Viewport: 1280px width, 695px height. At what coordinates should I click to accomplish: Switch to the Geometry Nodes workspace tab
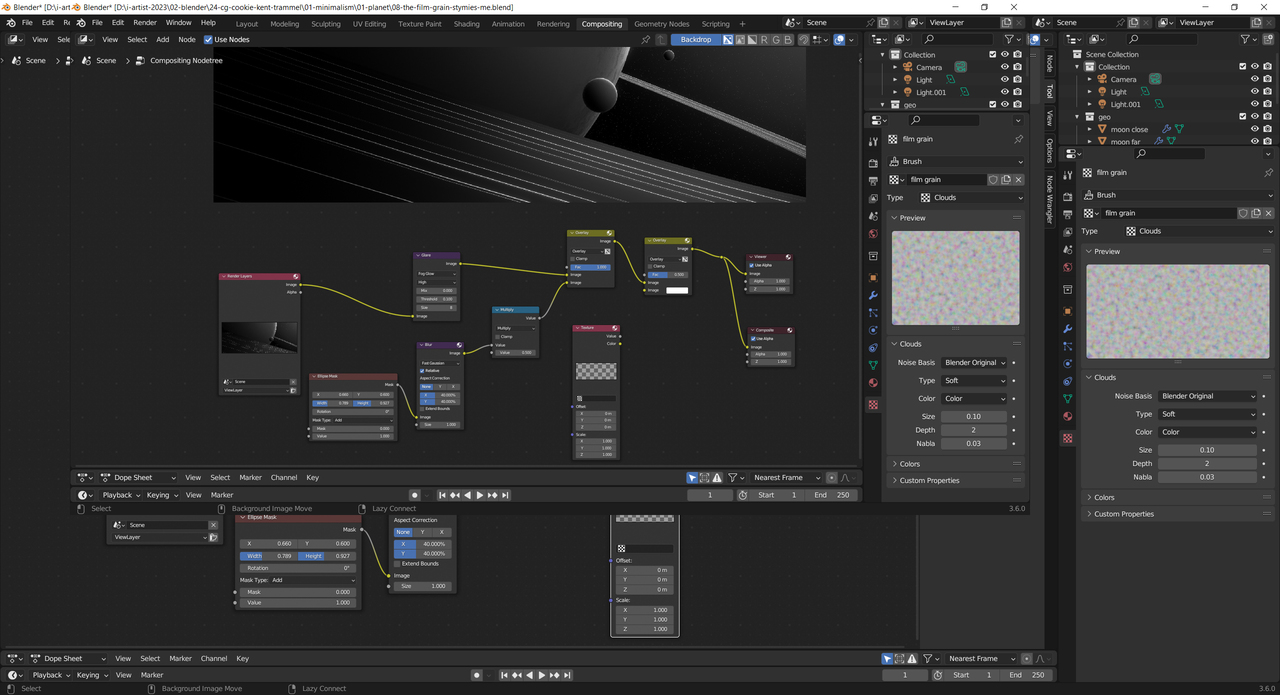tap(661, 23)
